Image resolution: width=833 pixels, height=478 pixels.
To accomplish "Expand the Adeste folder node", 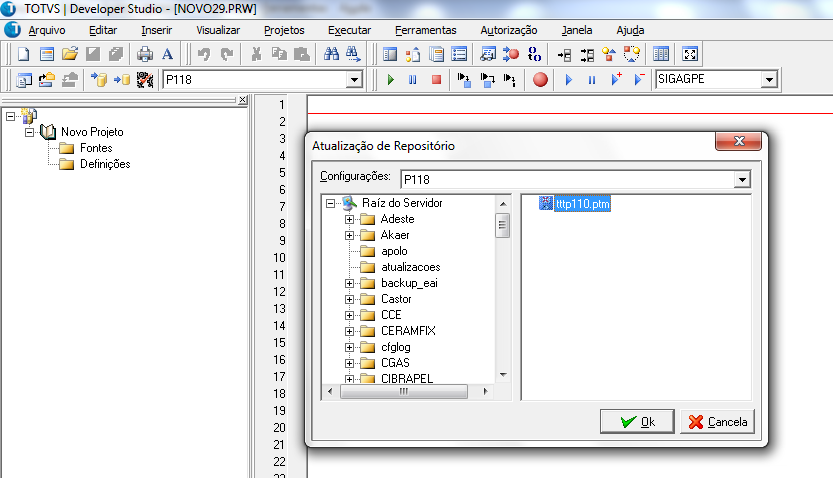I will (349, 219).
